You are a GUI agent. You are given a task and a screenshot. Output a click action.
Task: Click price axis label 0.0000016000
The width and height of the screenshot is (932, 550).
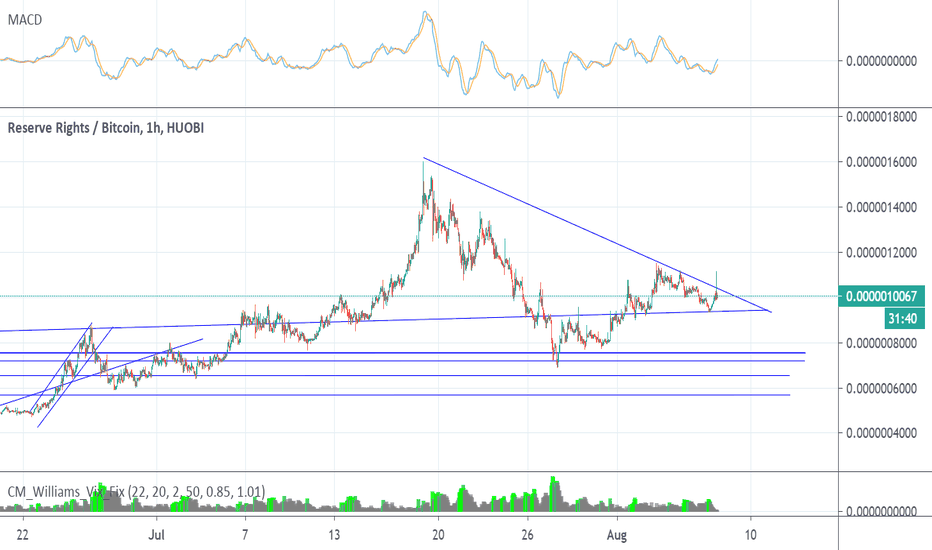[x=881, y=162]
